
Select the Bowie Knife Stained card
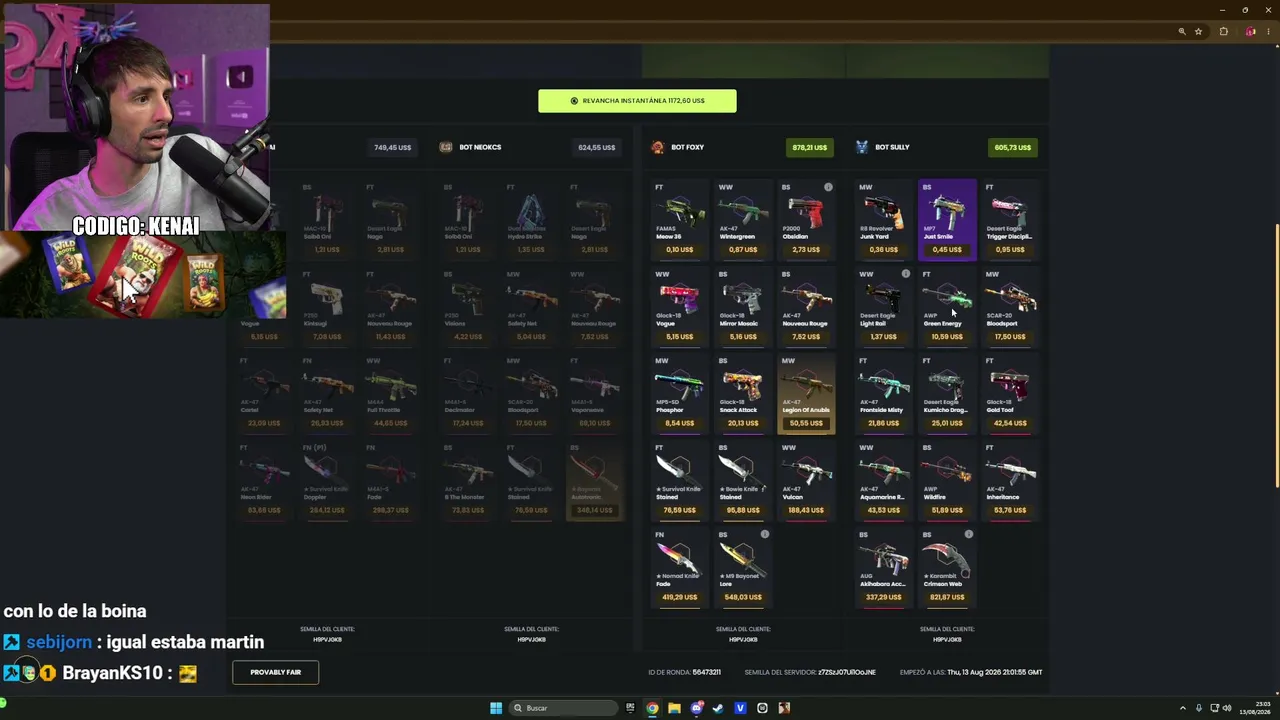coord(743,480)
